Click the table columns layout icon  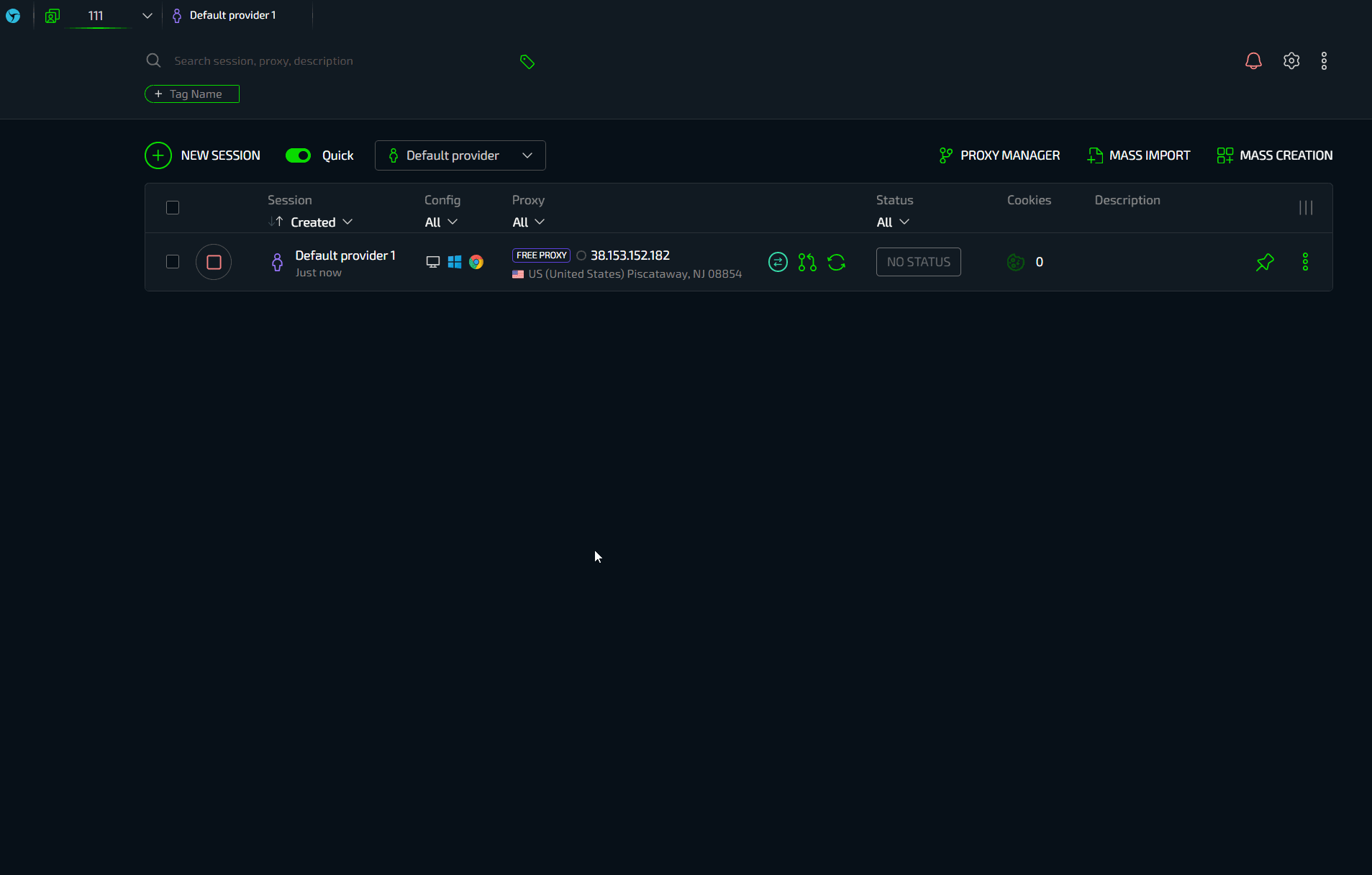coord(1306,208)
